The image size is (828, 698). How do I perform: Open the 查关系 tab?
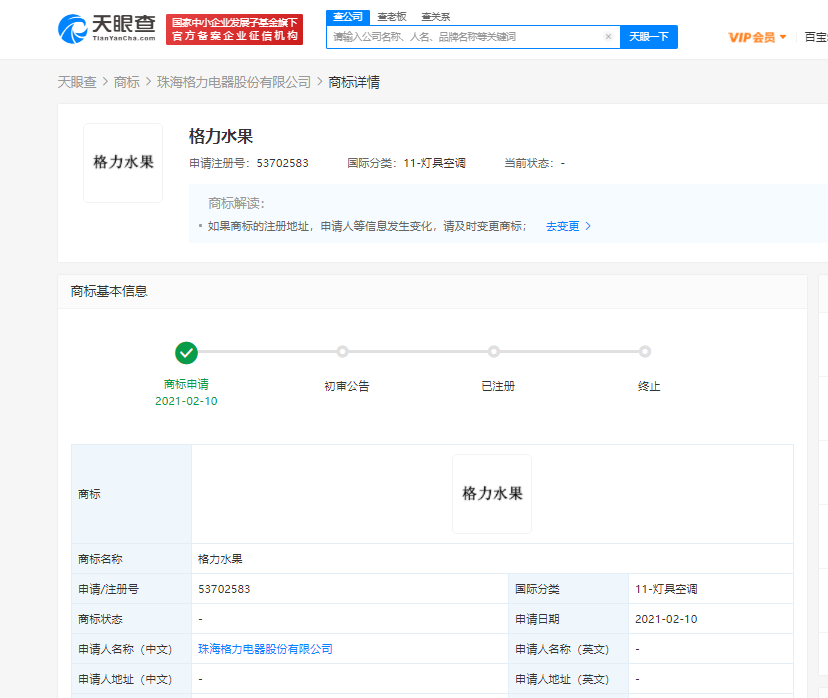(436, 17)
